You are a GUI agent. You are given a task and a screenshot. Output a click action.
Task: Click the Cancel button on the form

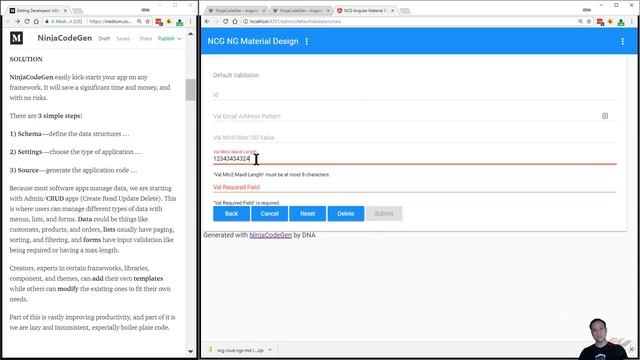[269, 213]
